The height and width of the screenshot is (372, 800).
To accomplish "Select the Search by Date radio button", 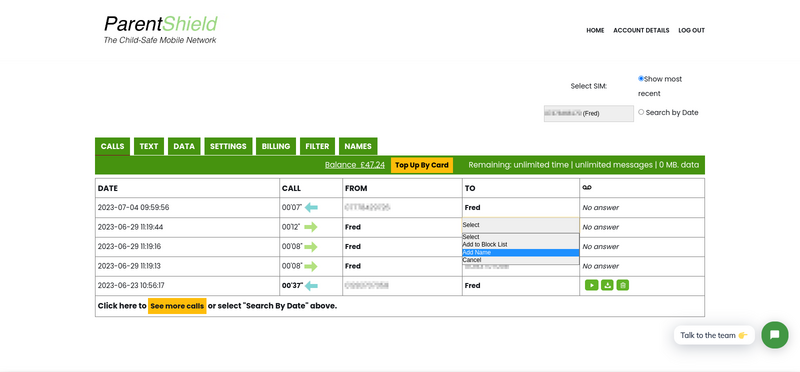I will (x=641, y=112).
